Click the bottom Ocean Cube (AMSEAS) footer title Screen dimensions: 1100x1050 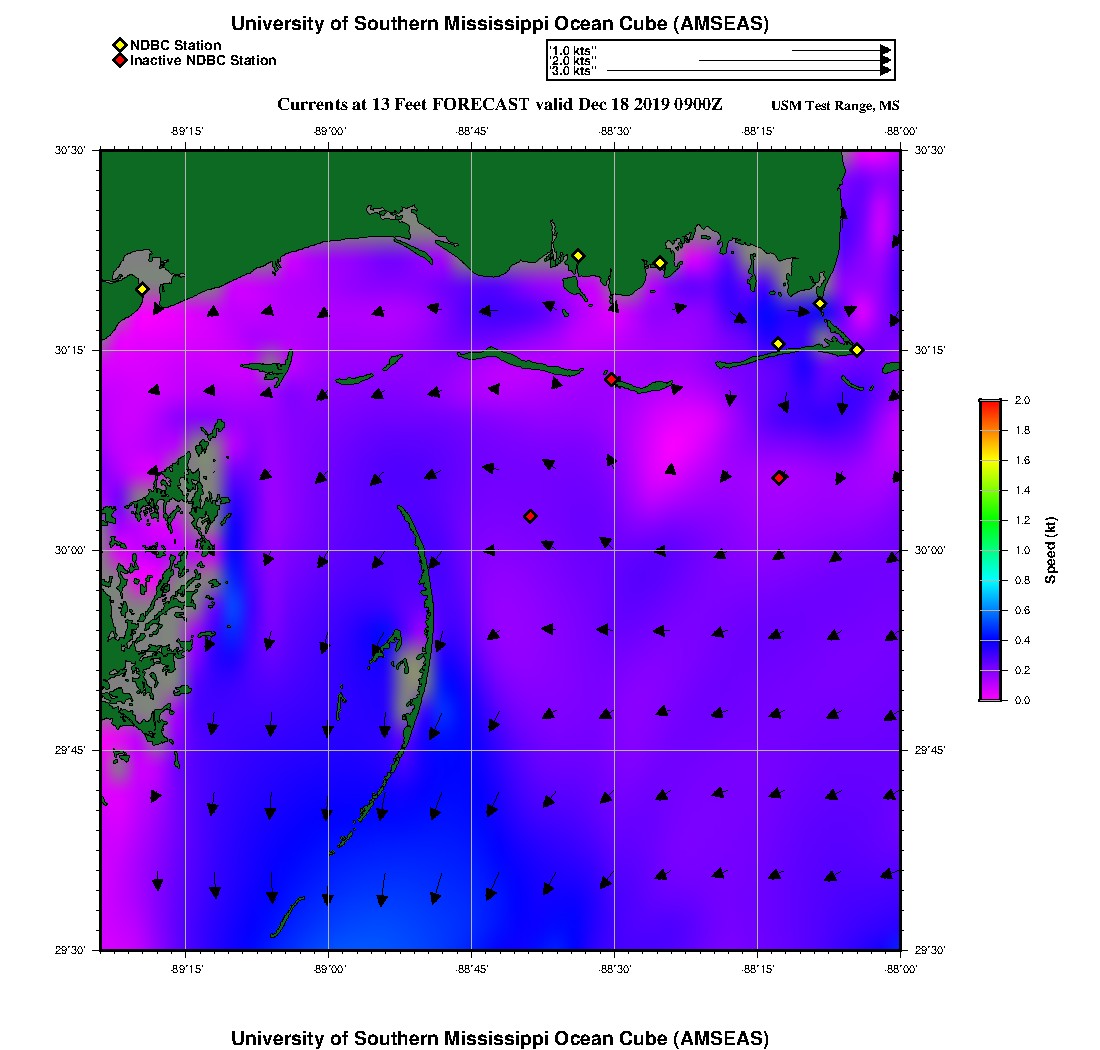pyautogui.click(x=500, y=1037)
